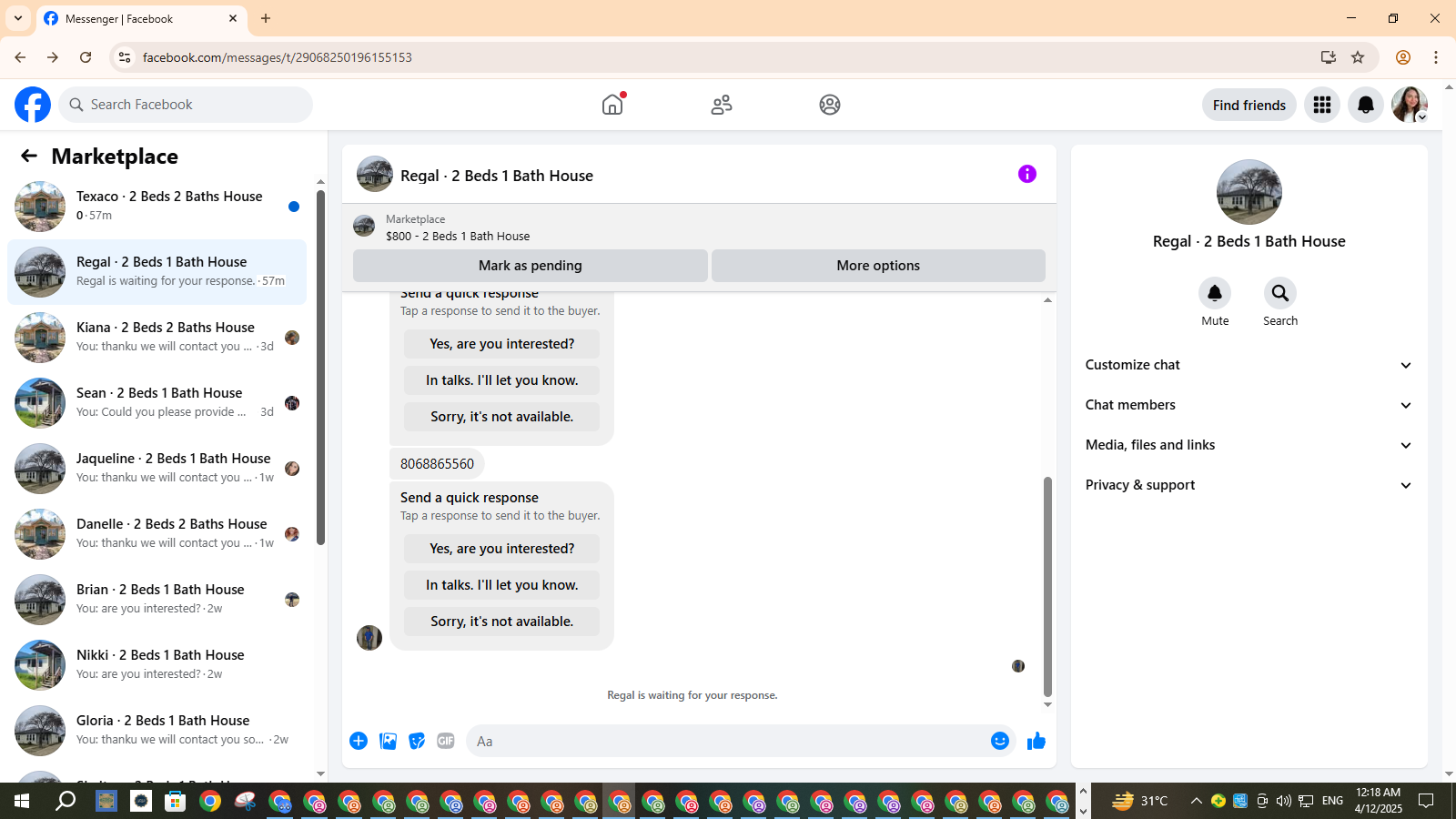Open the 31°C weather widget in taskbar
Image resolution: width=1456 pixels, height=819 pixels.
pyautogui.click(x=1140, y=801)
